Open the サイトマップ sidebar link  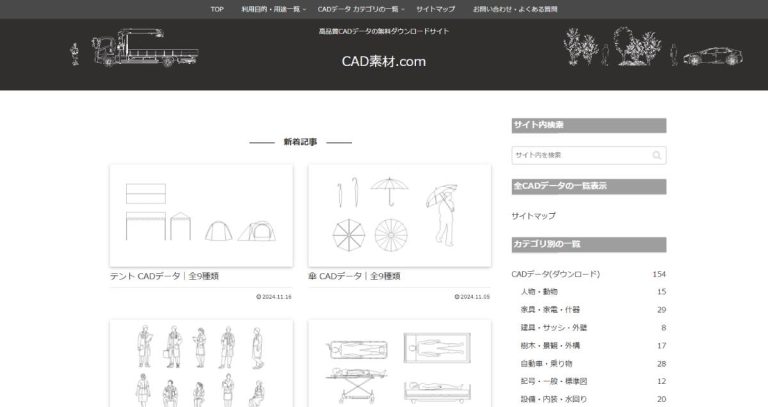pyautogui.click(x=533, y=215)
